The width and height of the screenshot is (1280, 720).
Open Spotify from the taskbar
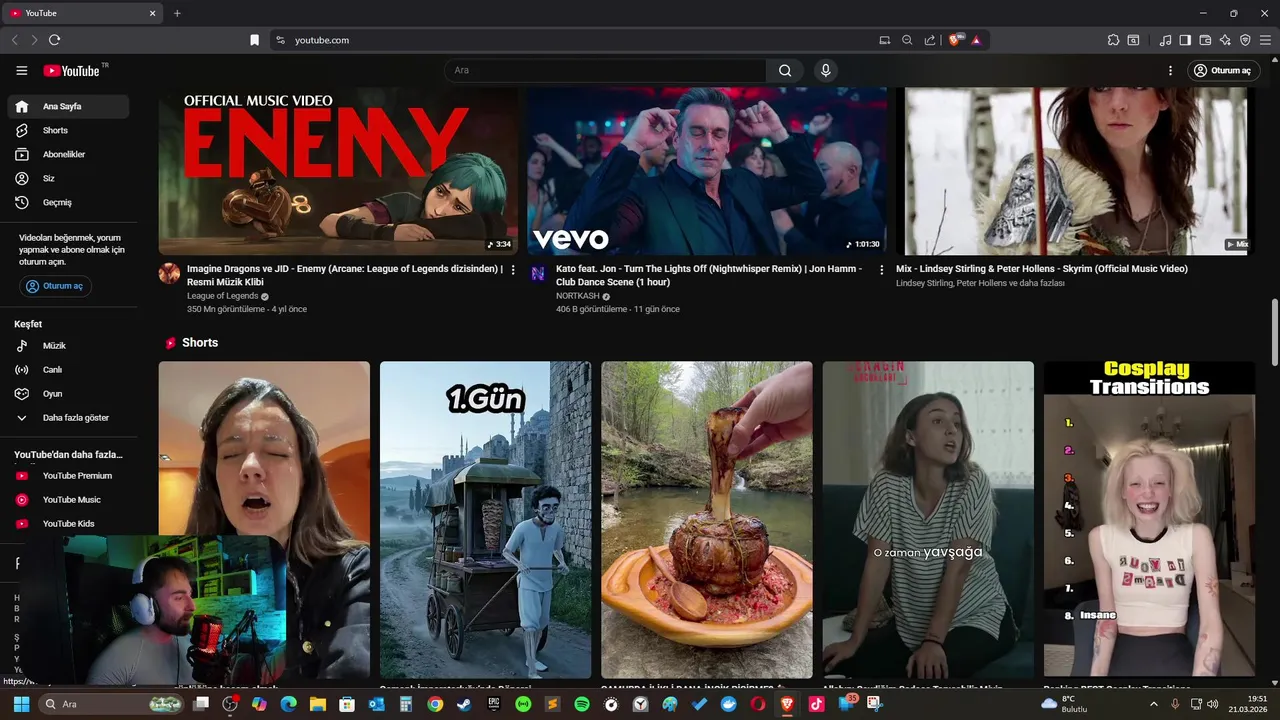tap(582, 704)
